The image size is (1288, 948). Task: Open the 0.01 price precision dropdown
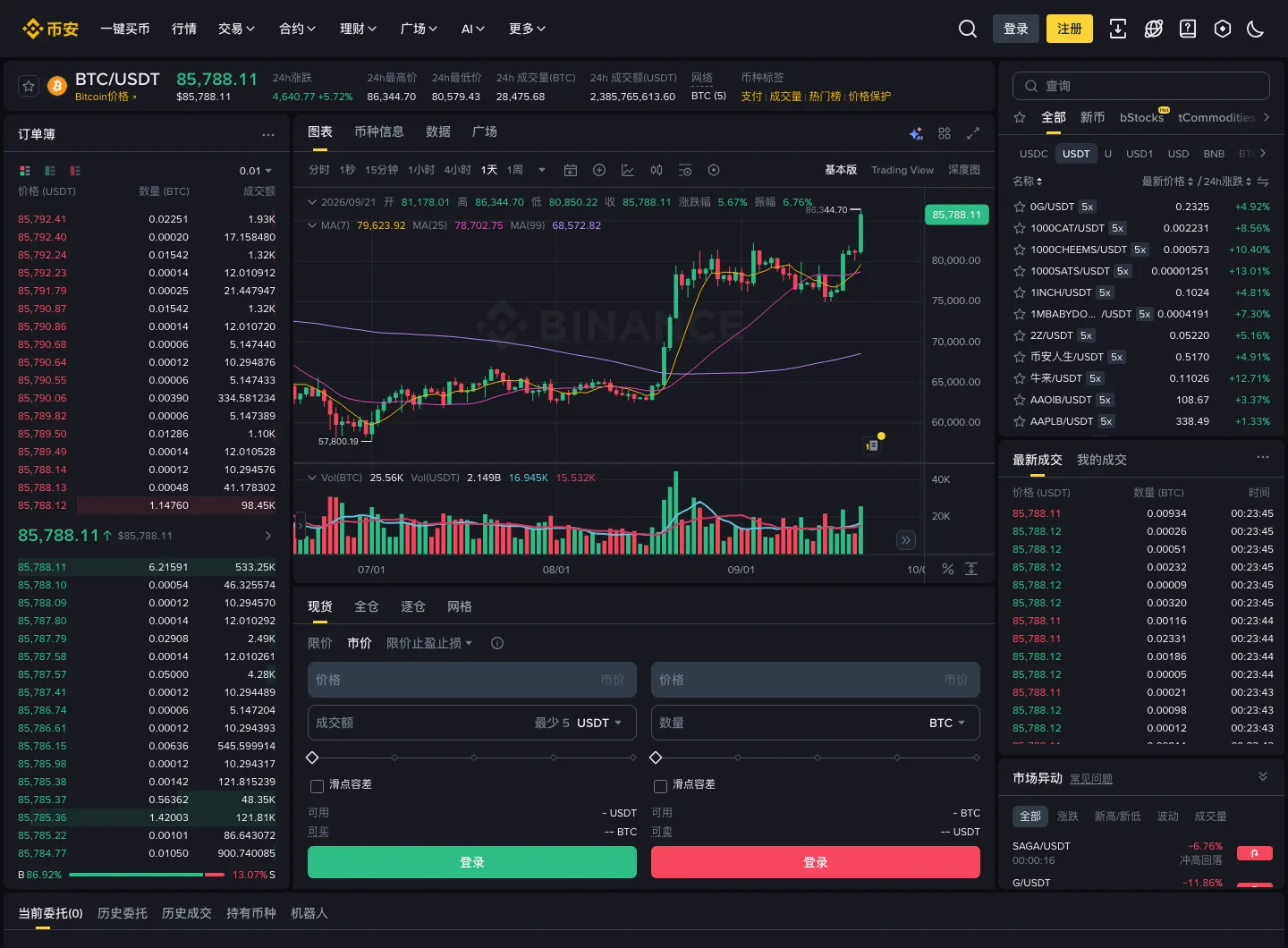256,171
